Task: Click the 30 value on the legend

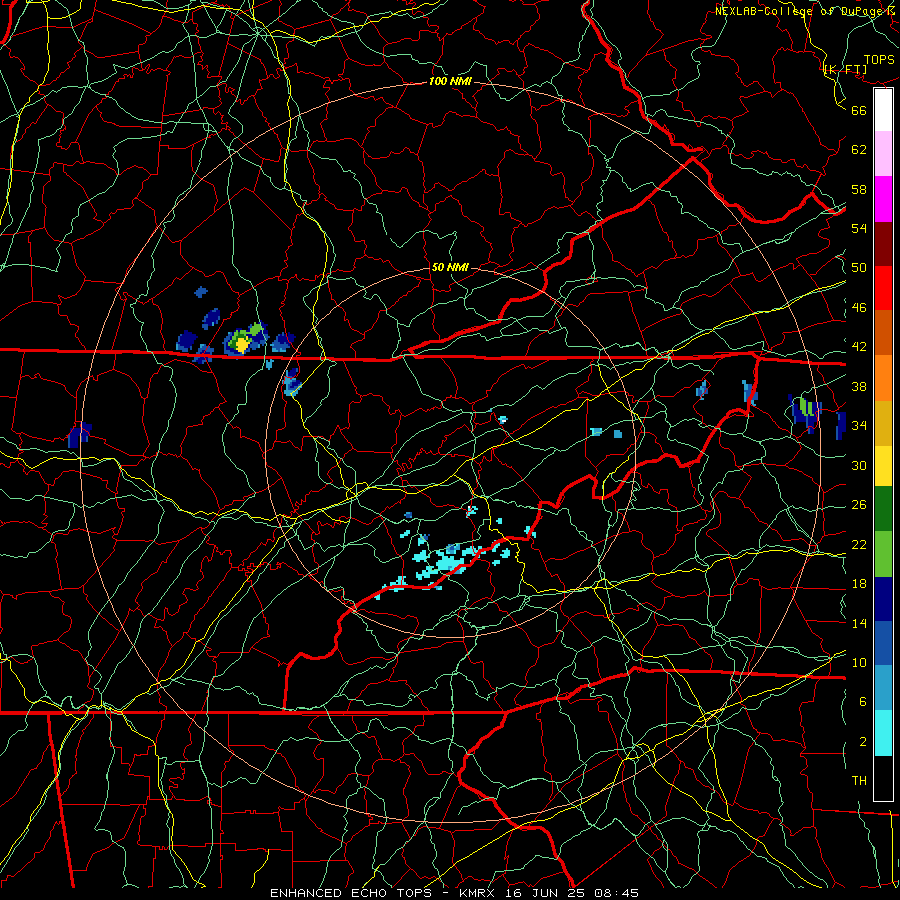Action: click(859, 465)
